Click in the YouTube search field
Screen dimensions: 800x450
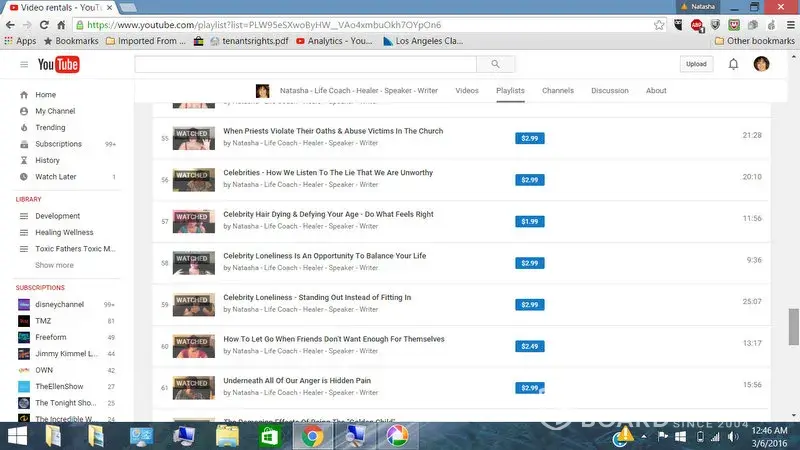305,64
